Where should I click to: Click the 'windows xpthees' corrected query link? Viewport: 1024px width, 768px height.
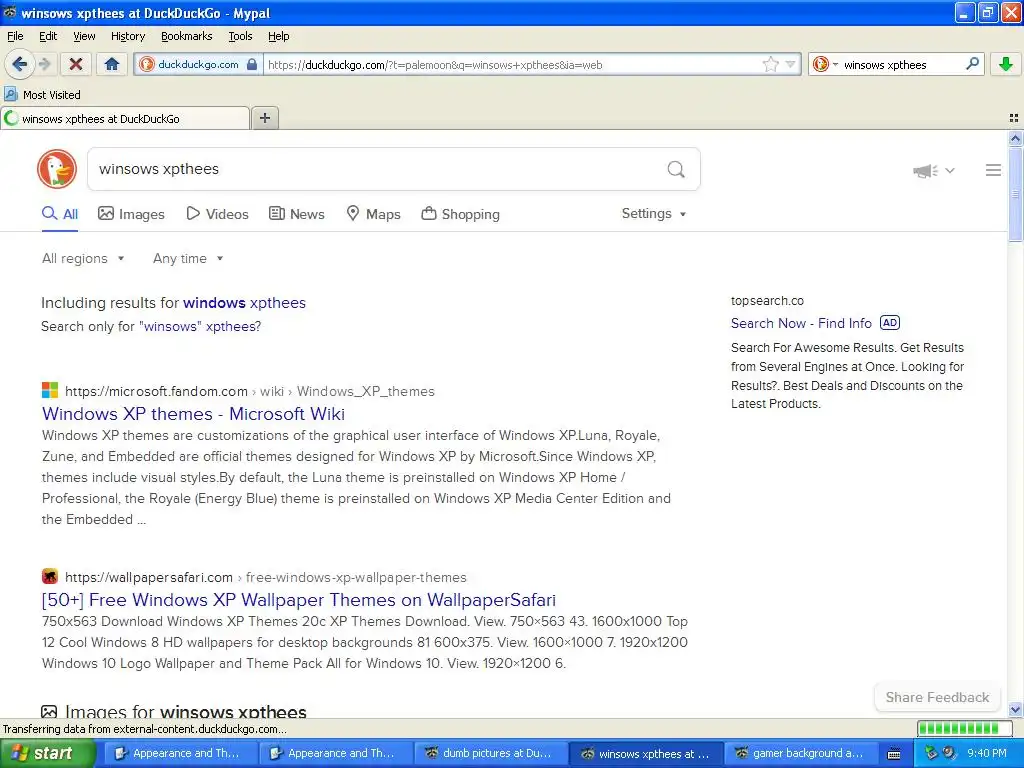244,303
